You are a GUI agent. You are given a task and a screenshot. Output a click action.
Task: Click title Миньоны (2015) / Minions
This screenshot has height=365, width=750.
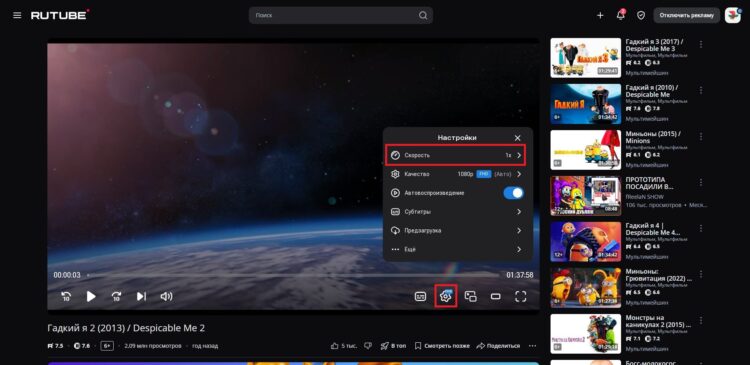[x=653, y=137]
